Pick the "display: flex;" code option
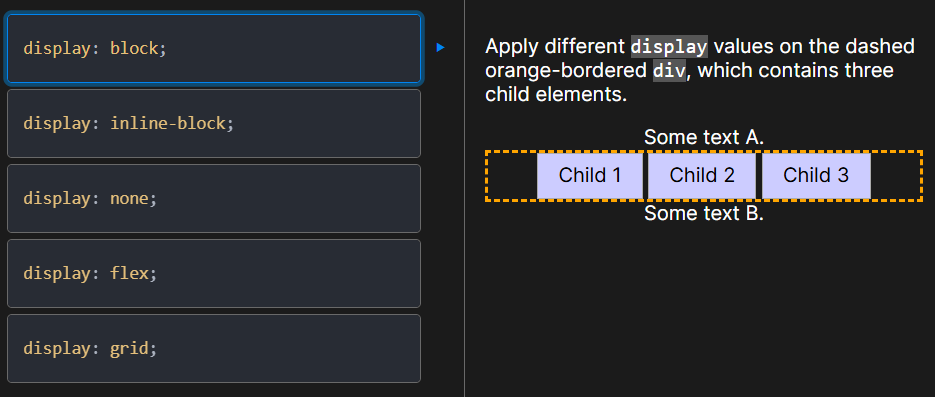Image resolution: width=935 pixels, height=397 pixels. pyautogui.click(x=213, y=274)
